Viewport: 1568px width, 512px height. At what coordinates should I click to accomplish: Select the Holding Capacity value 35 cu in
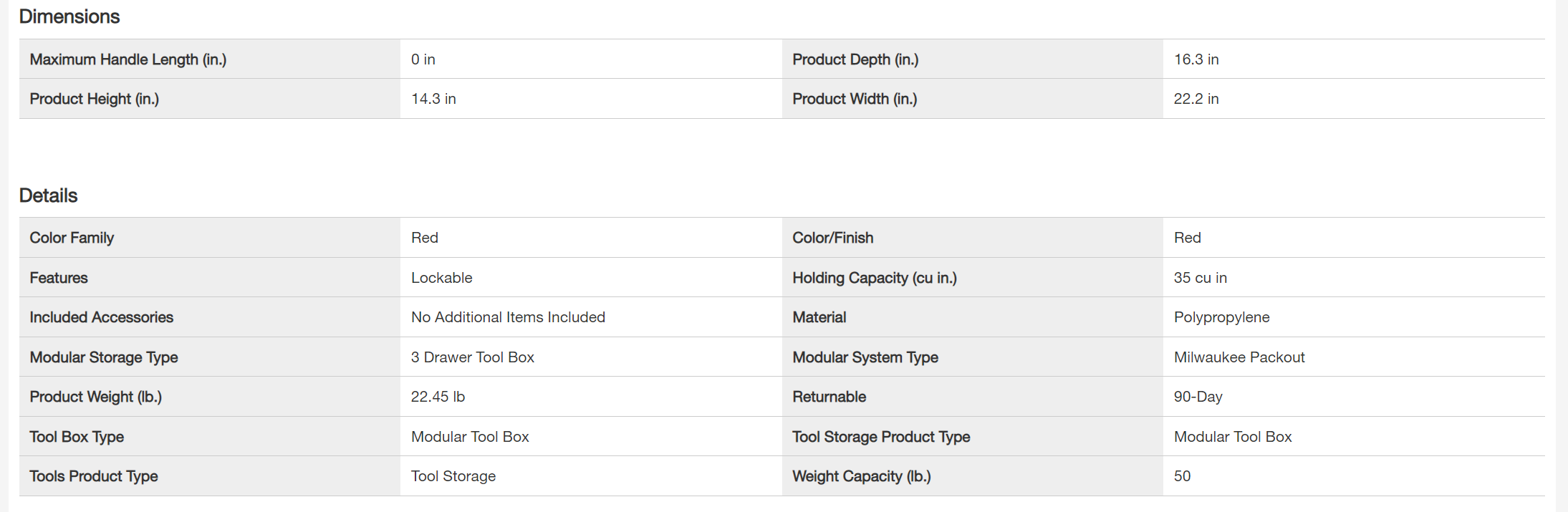click(1201, 278)
